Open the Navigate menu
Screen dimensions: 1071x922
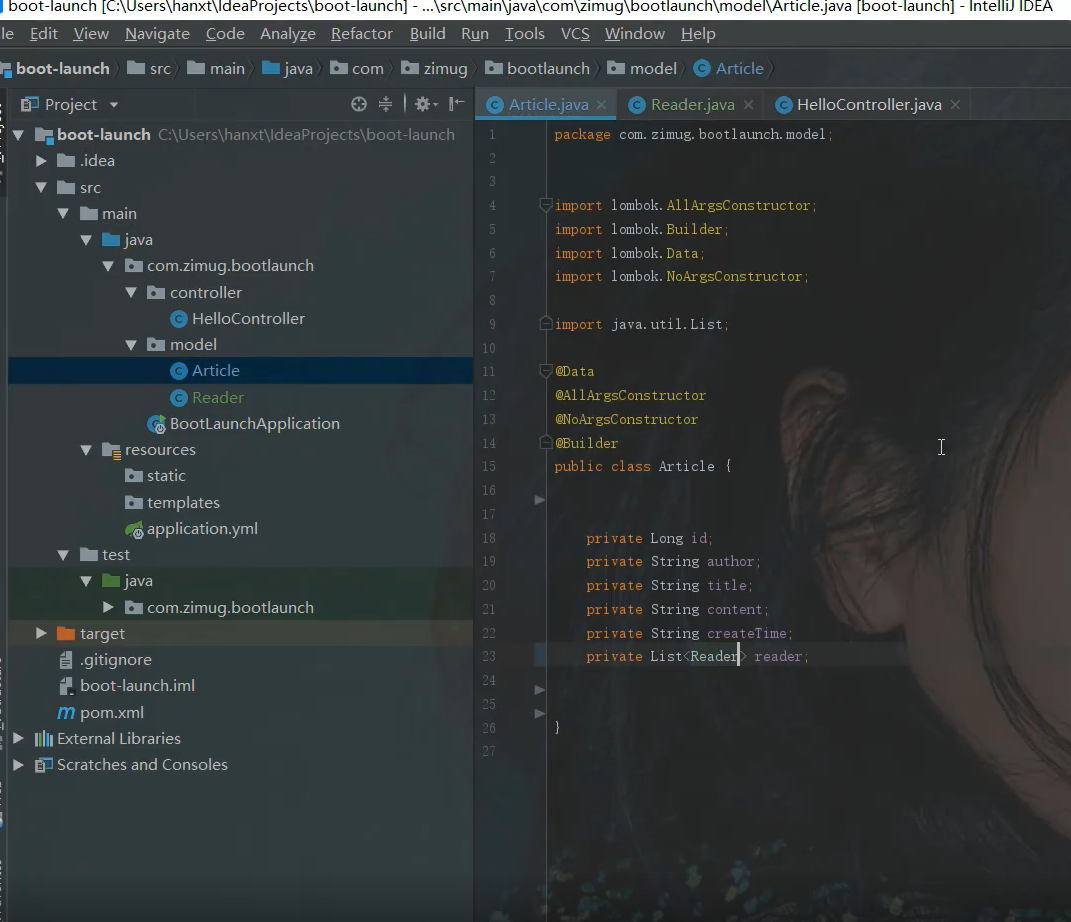coord(157,33)
